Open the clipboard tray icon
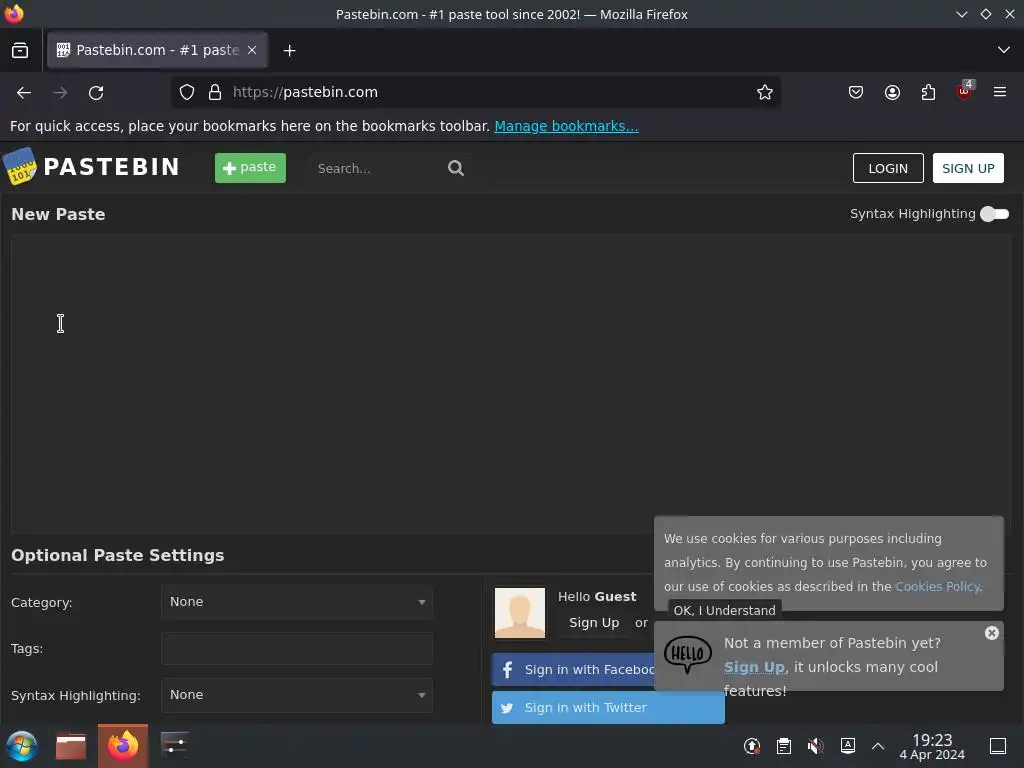1024x768 pixels. point(784,746)
